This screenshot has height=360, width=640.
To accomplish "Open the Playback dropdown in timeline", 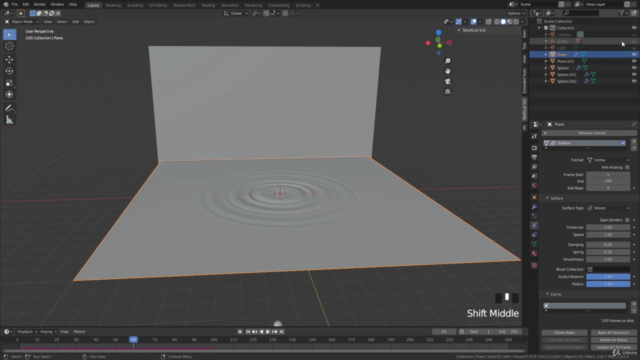I will click(x=27, y=332).
